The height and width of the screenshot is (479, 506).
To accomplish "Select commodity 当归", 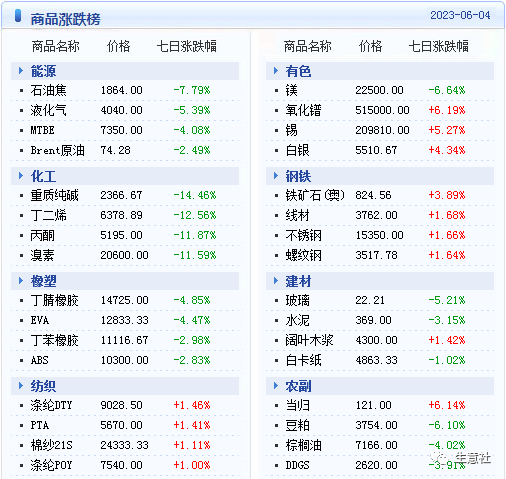I will tap(297, 405).
